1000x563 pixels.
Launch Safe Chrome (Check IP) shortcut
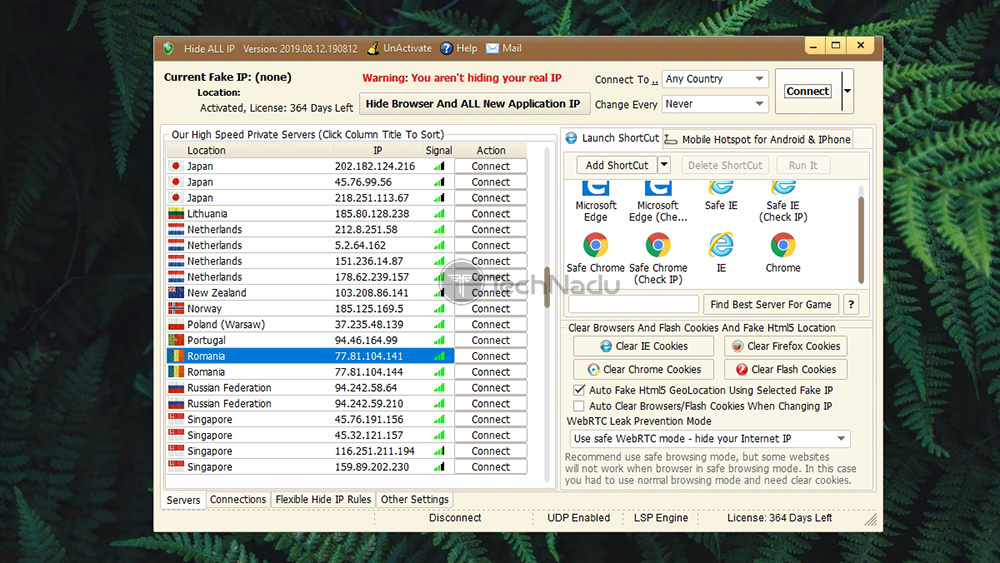658,259
